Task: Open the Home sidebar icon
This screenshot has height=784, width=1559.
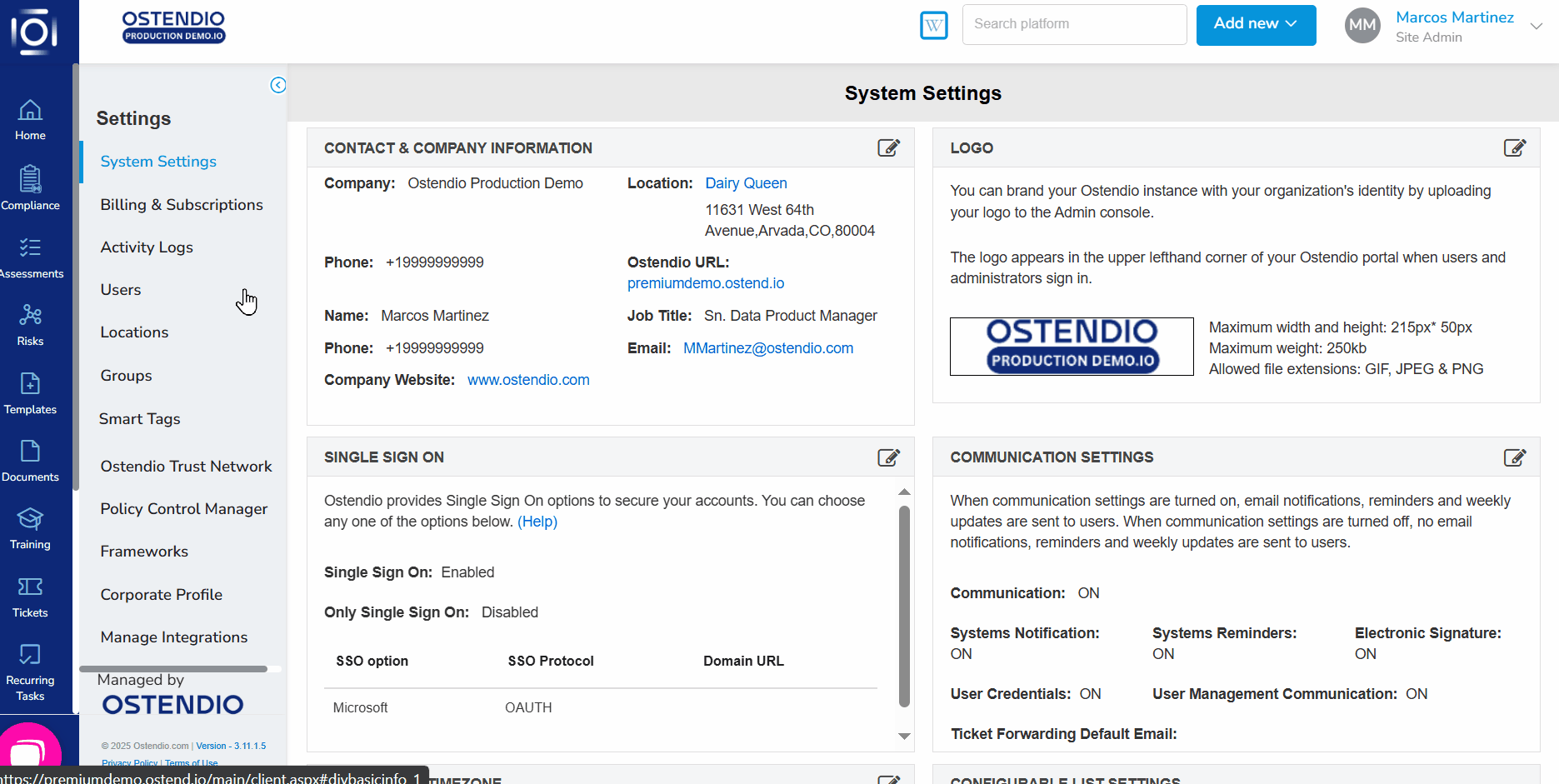Action: click(x=30, y=119)
